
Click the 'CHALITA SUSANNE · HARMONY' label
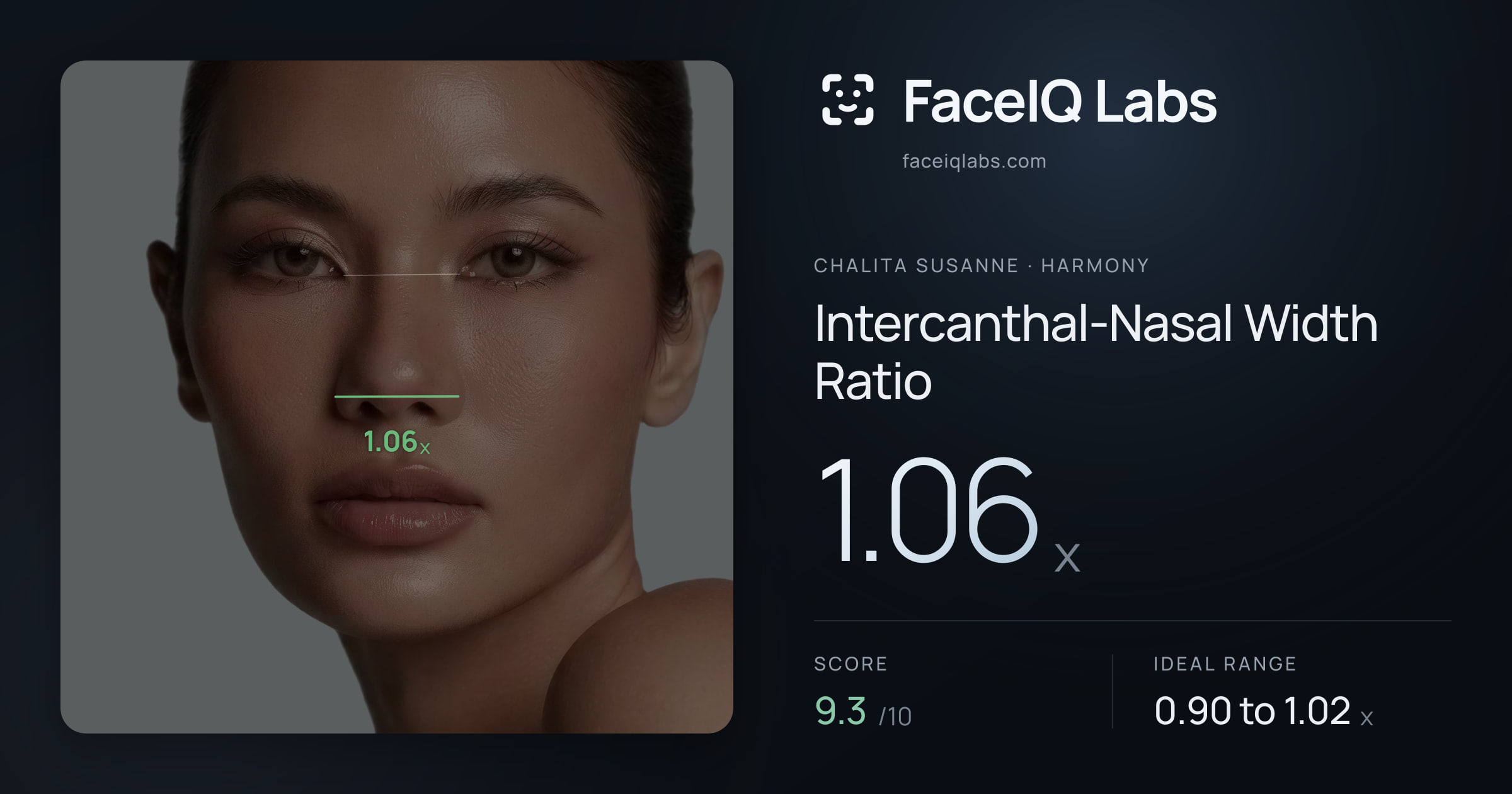pyautogui.click(x=982, y=266)
